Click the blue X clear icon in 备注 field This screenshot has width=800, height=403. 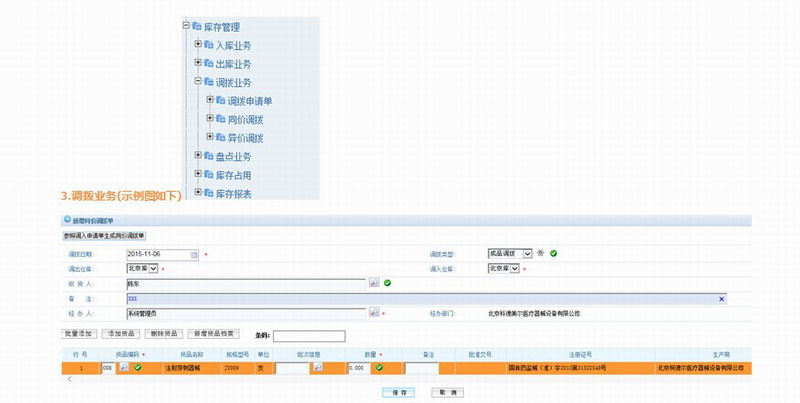(722, 298)
